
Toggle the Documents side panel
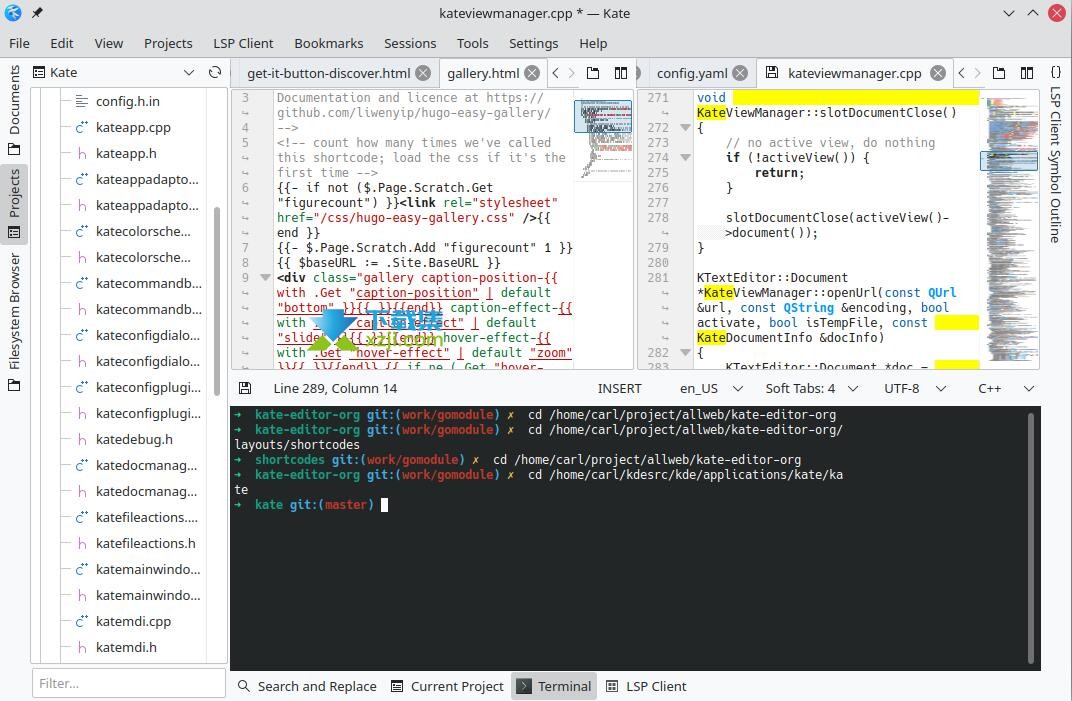[x=14, y=110]
